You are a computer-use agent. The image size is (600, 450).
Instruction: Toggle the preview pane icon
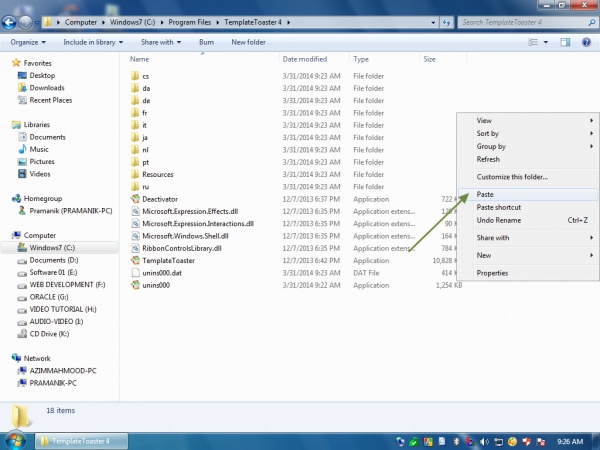click(x=565, y=42)
